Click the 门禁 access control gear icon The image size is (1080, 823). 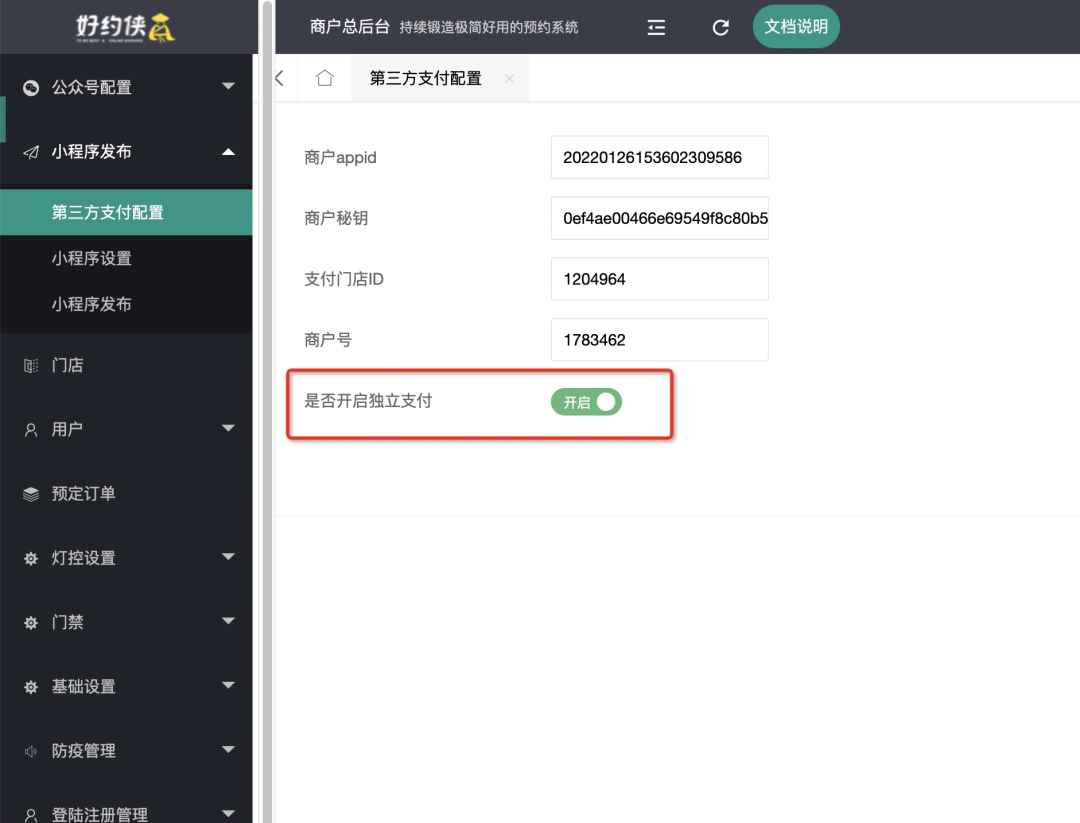[30, 622]
